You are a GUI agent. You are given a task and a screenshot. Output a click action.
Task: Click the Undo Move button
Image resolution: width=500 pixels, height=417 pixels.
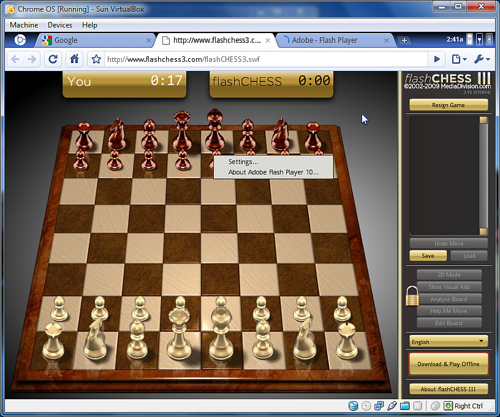(448, 243)
